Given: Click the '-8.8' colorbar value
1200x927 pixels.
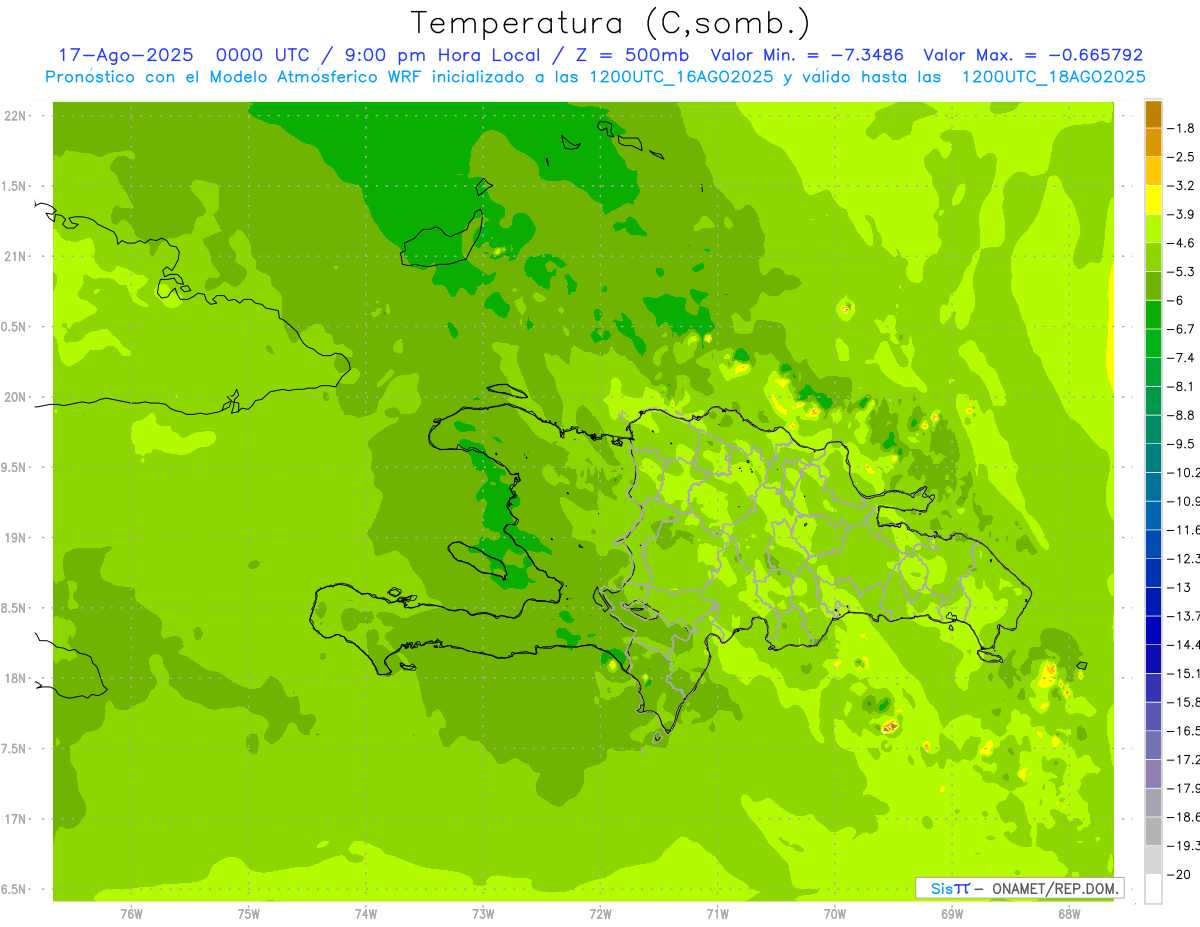Looking at the screenshot, I should click(1181, 415).
